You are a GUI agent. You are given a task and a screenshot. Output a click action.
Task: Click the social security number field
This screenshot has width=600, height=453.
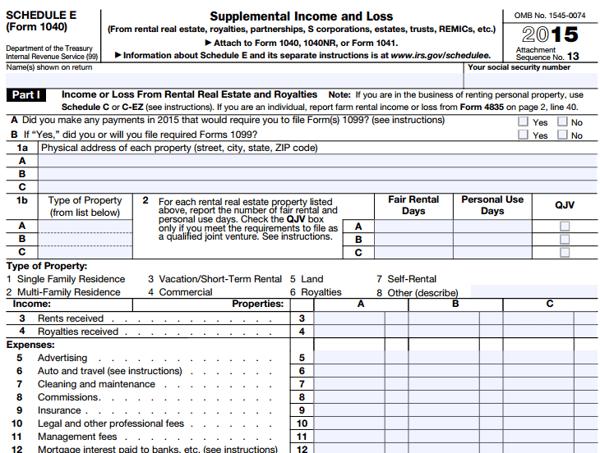coord(531,80)
